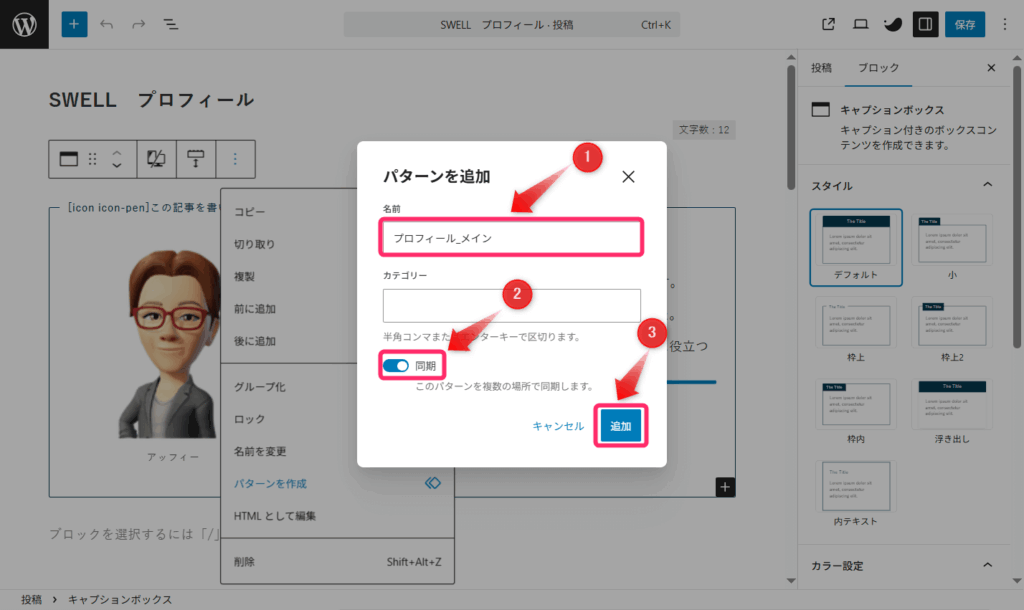Grab the block drag handle
Viewport: 1024px width, 610px height.
[x=92, y=159]
